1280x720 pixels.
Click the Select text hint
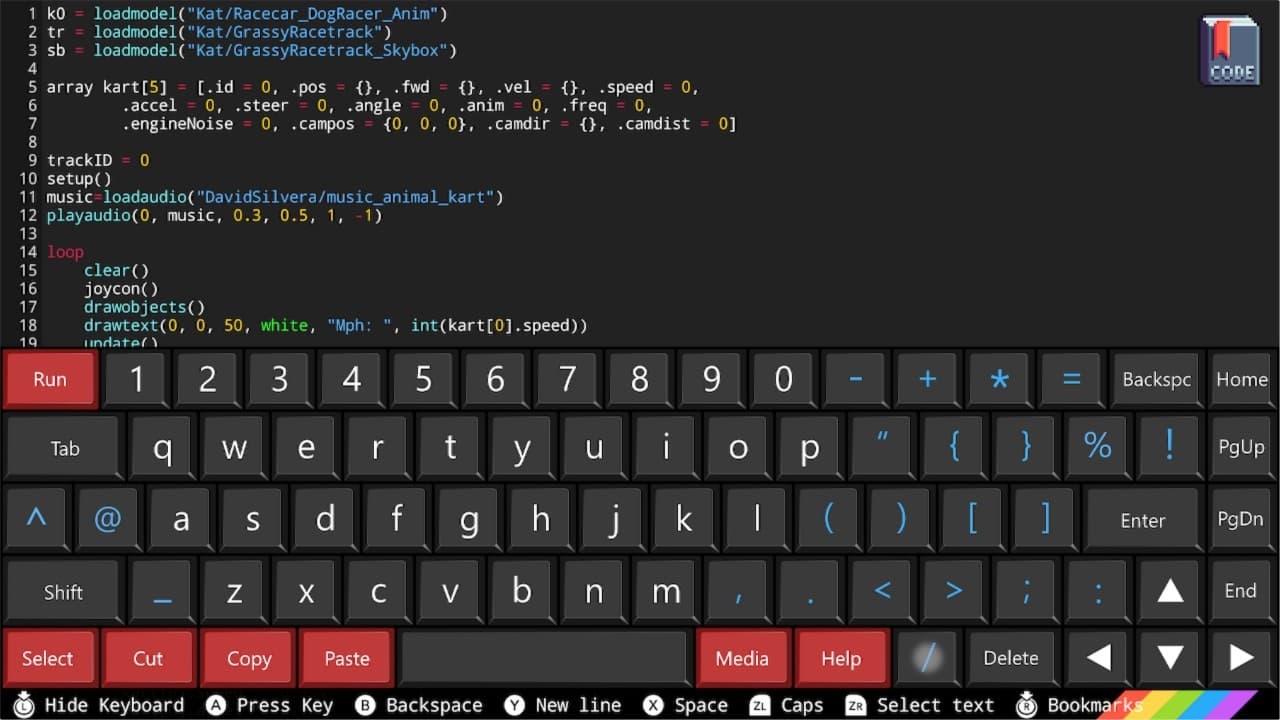coord(920,705)
